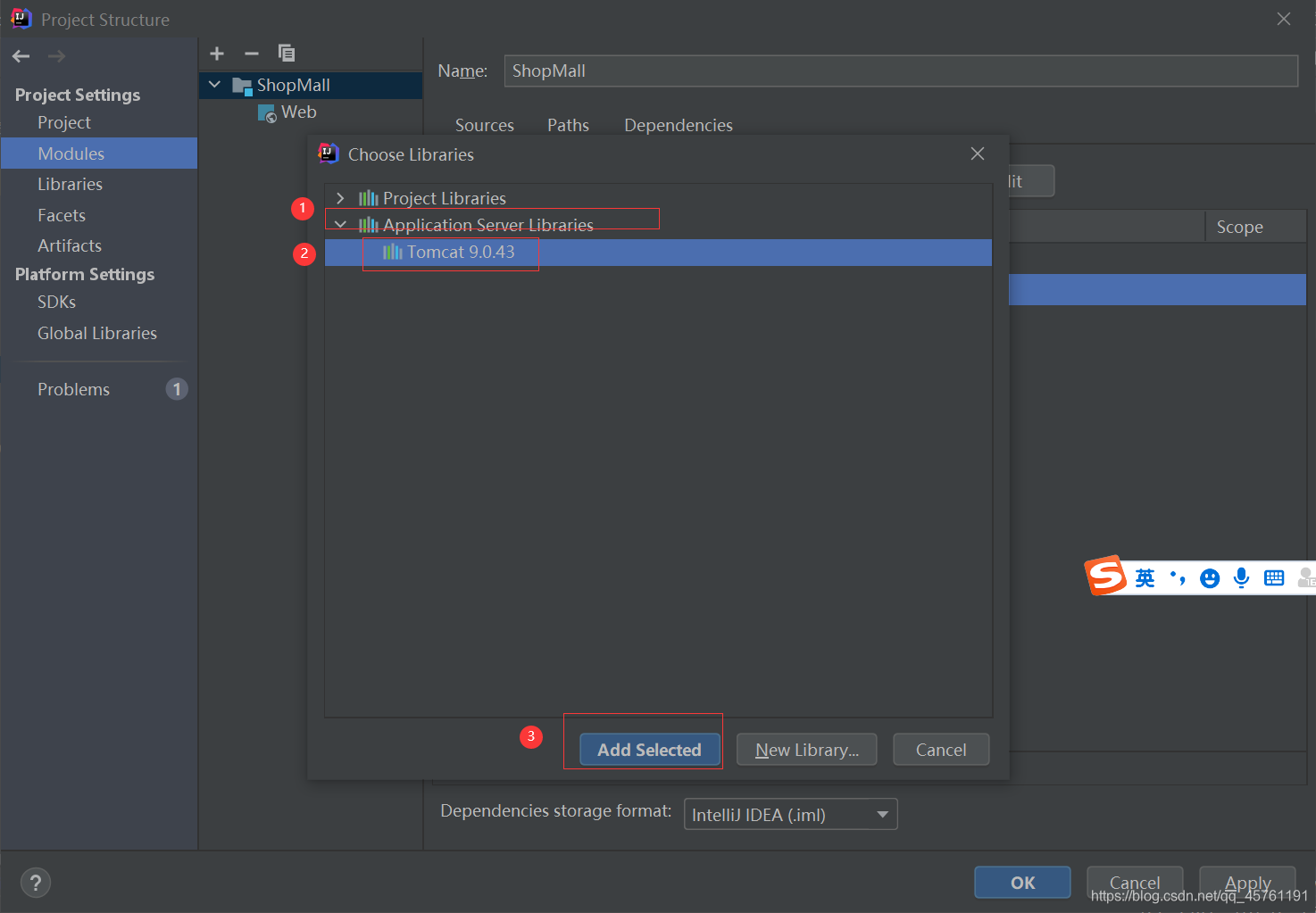Viewport: 1316px width, 913px height.
Task: Select the Project Libraries row label
Action: (x=445, y=198)
